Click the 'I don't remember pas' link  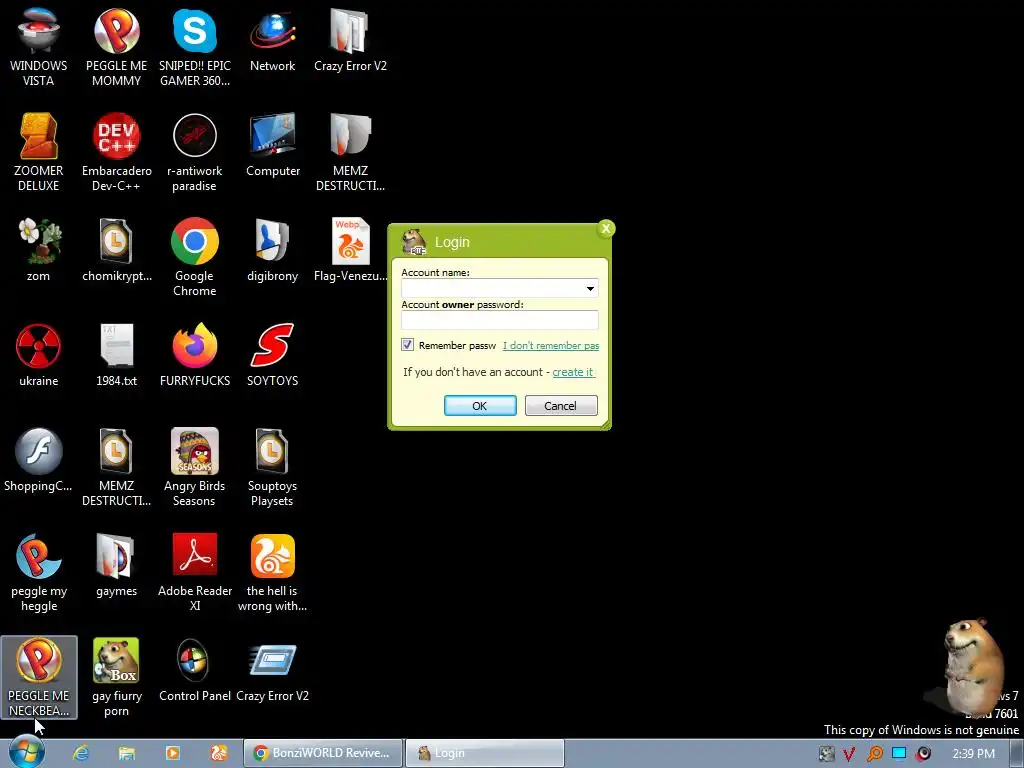(x=551, y=345)
